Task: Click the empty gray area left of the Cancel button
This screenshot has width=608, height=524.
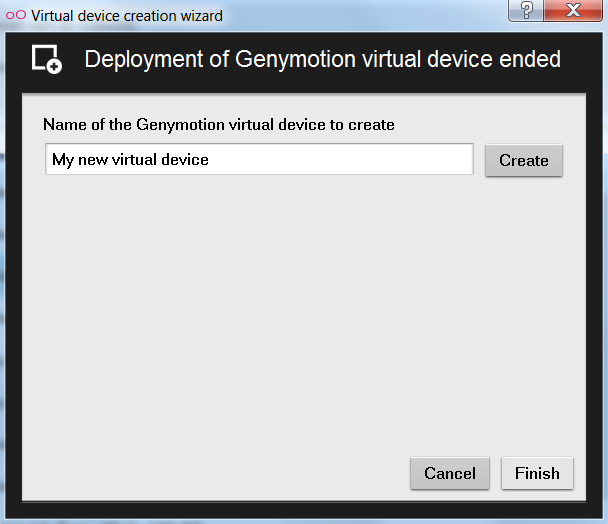Action: click(220, 473)
